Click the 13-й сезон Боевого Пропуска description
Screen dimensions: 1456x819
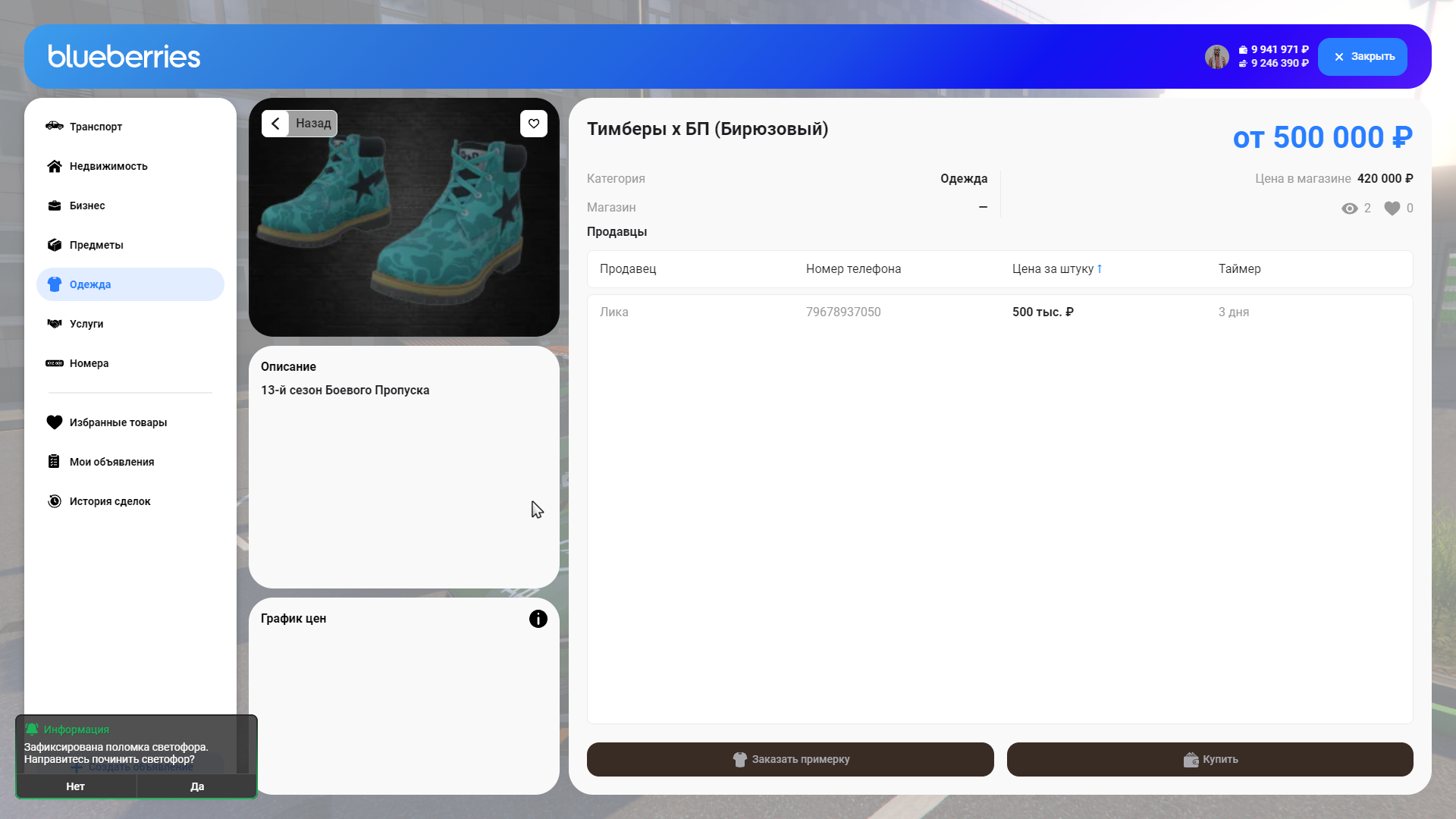coord(345,391)
